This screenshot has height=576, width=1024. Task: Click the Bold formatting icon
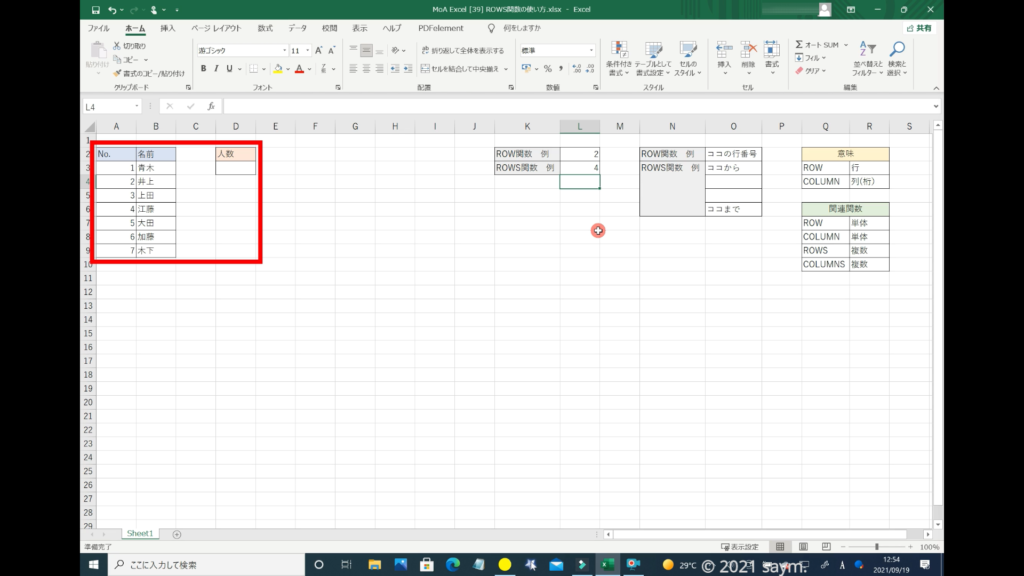tap(203, 69)
